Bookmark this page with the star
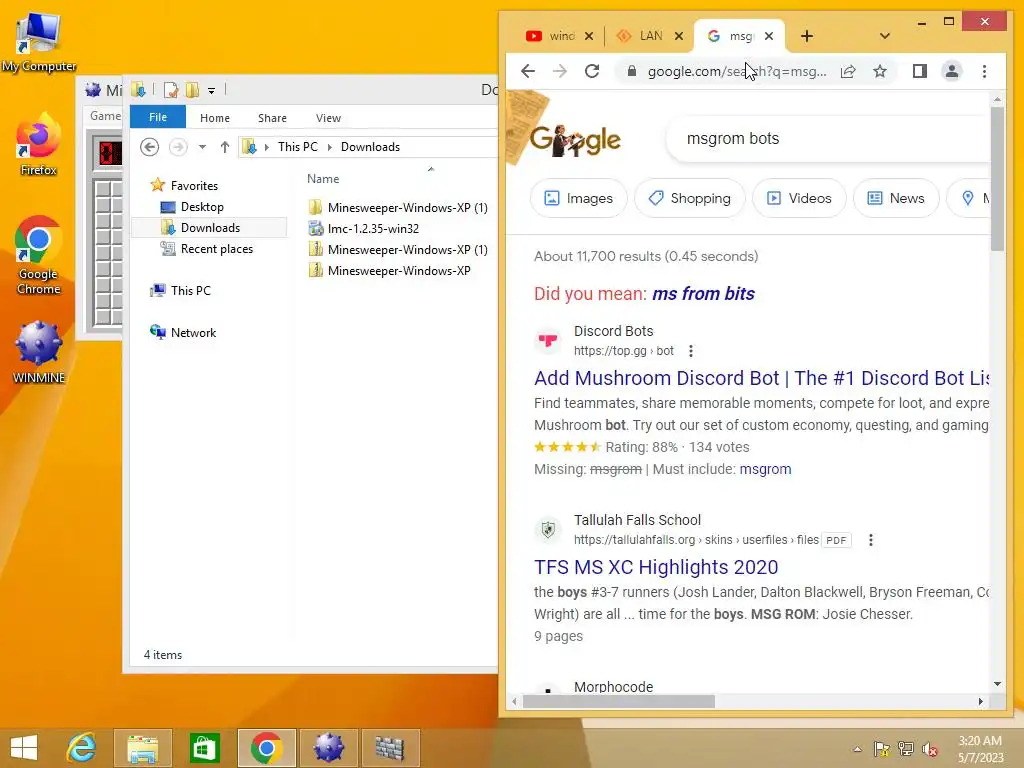Screen dimensions: 1024x768 tap(880, 71)
